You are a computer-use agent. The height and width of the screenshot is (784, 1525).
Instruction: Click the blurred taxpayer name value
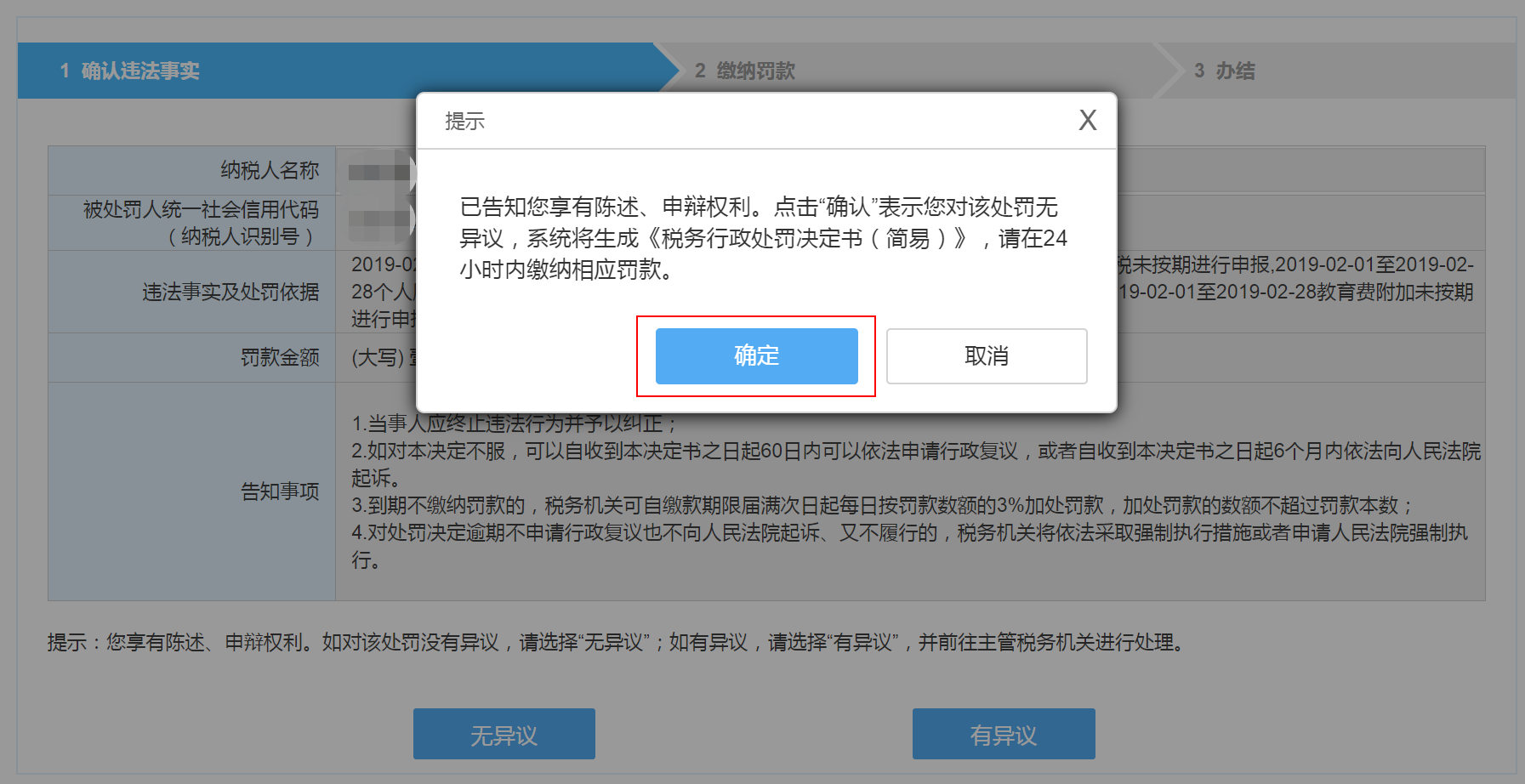click(x=380, y=171)
